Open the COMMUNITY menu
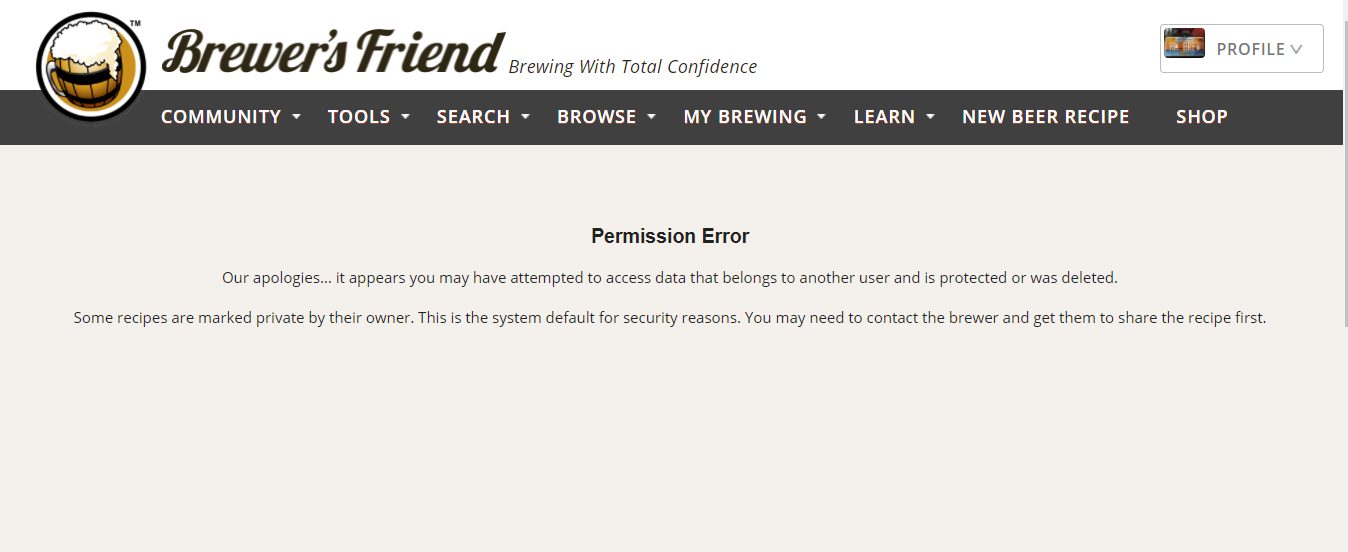This screenshot has width=1348, height=552. point(221,117)
